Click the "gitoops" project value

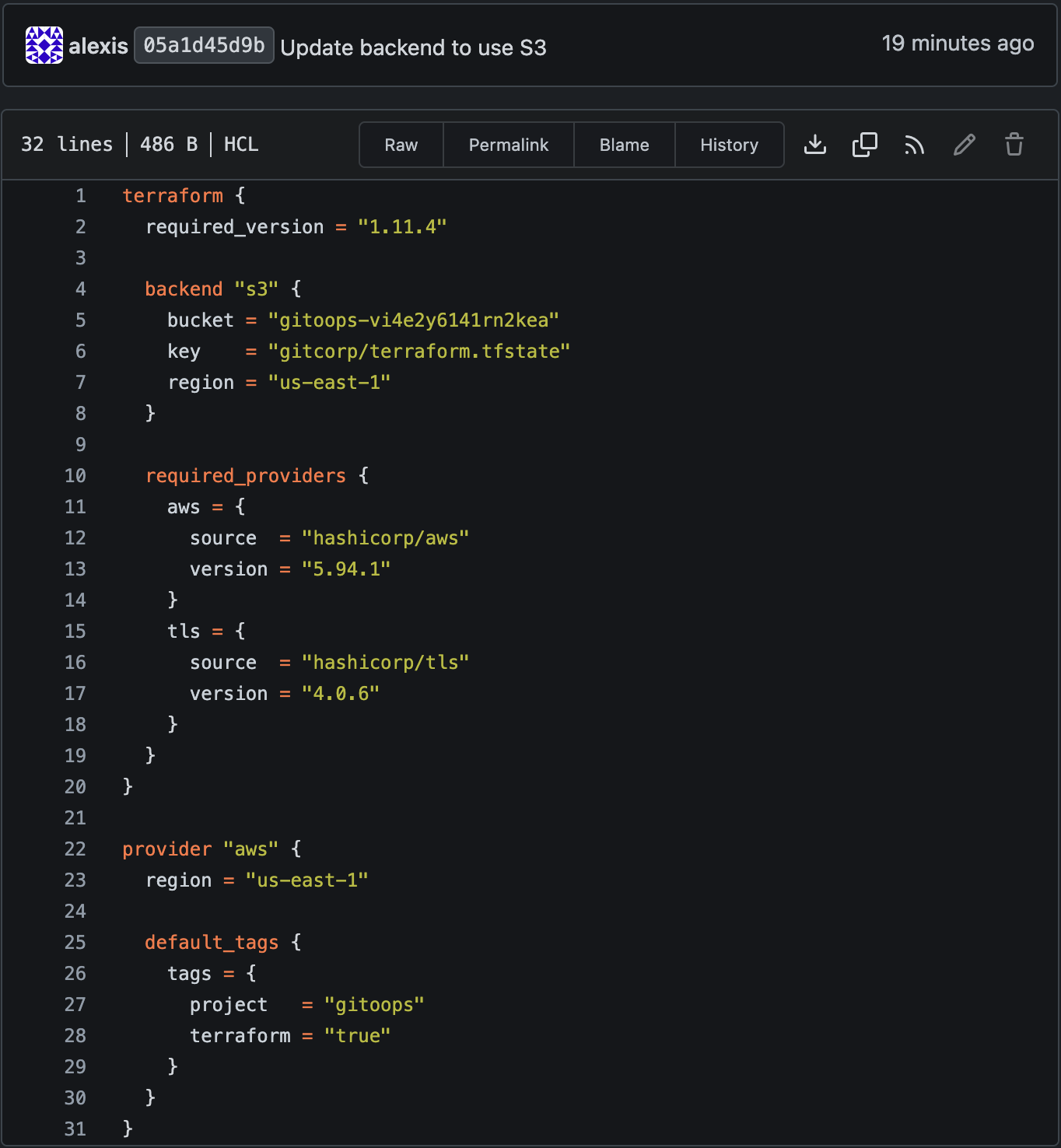click(x=374, y=1005)
